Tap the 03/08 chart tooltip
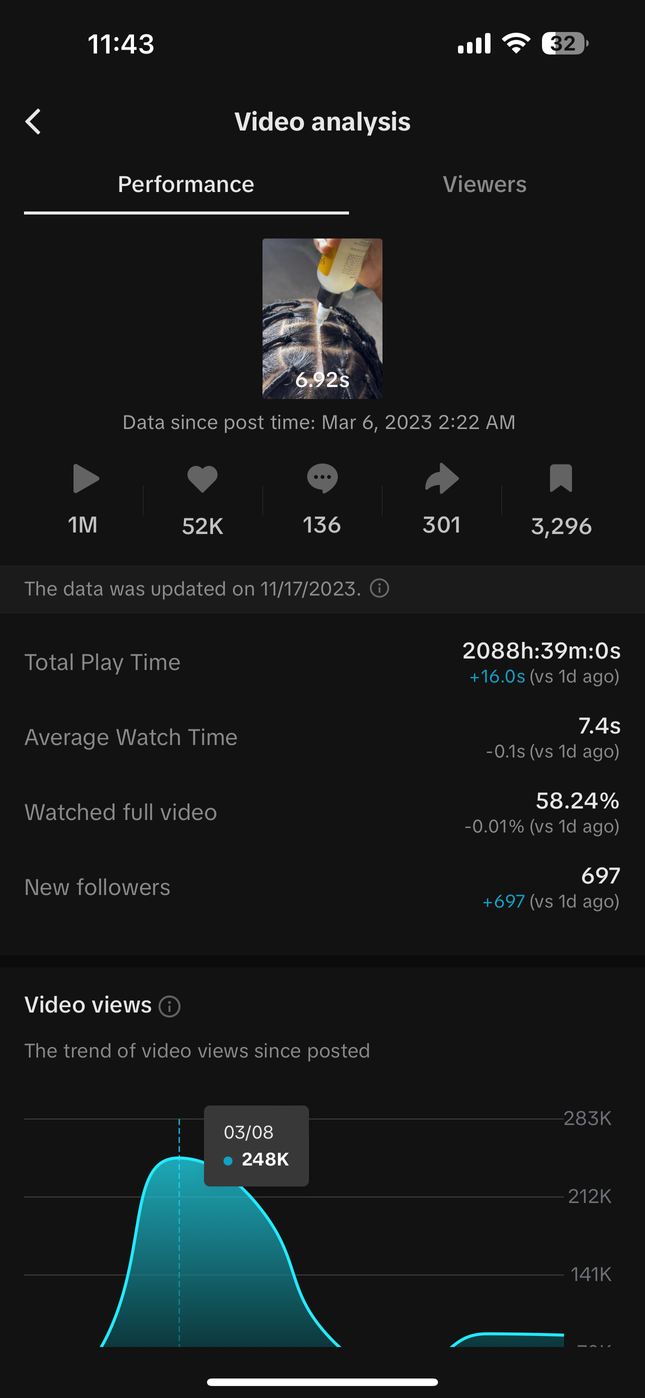 click(x=256, y=1146)
